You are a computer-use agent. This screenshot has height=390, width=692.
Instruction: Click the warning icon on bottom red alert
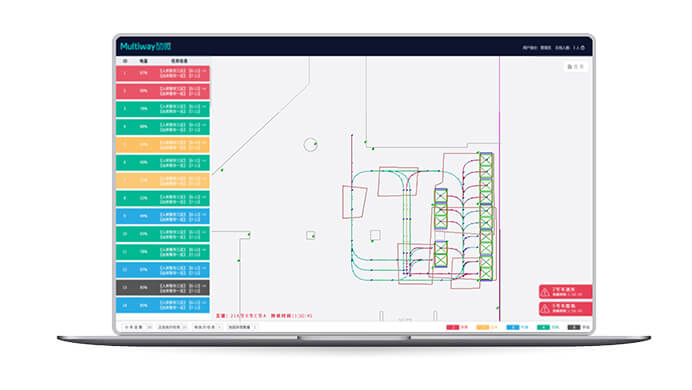click(x=545, y=308)
